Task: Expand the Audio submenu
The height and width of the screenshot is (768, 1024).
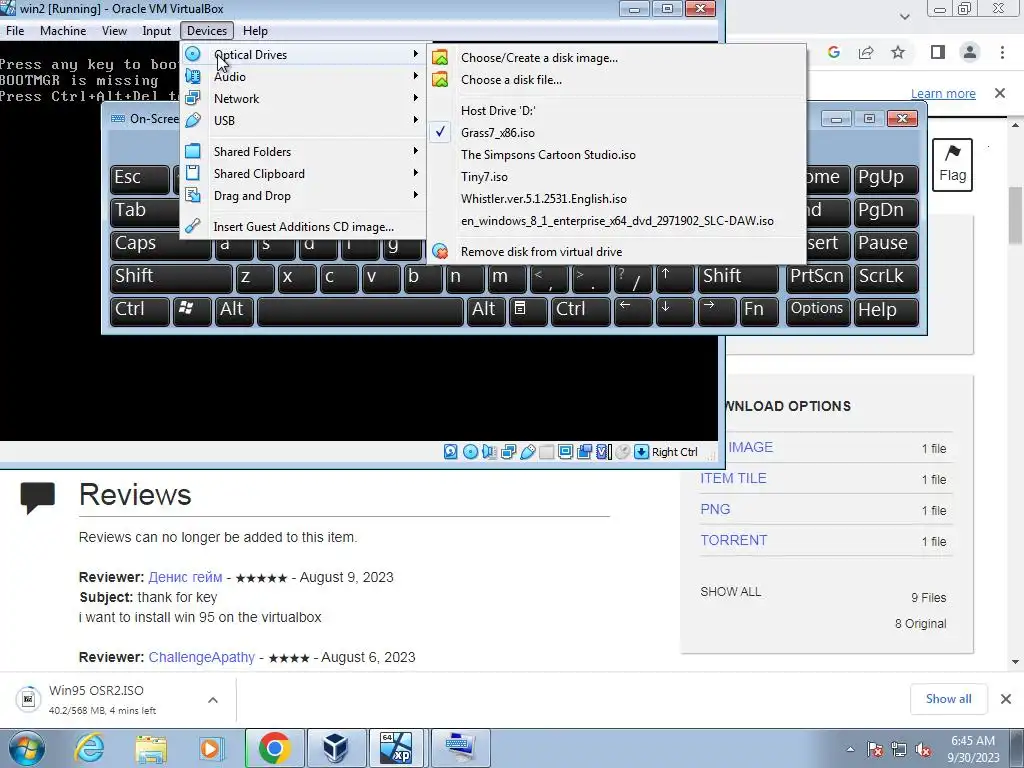Action: tap(303, 76)
